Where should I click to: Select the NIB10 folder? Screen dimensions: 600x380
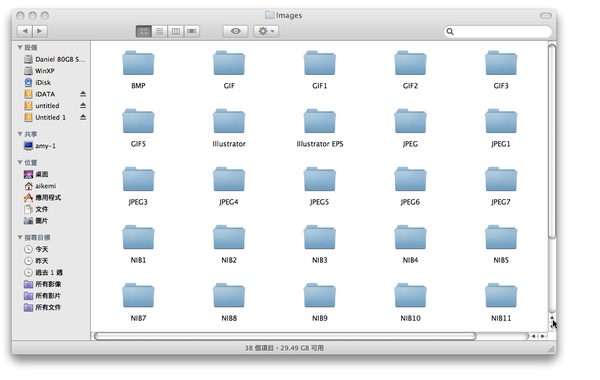[410, 296]
